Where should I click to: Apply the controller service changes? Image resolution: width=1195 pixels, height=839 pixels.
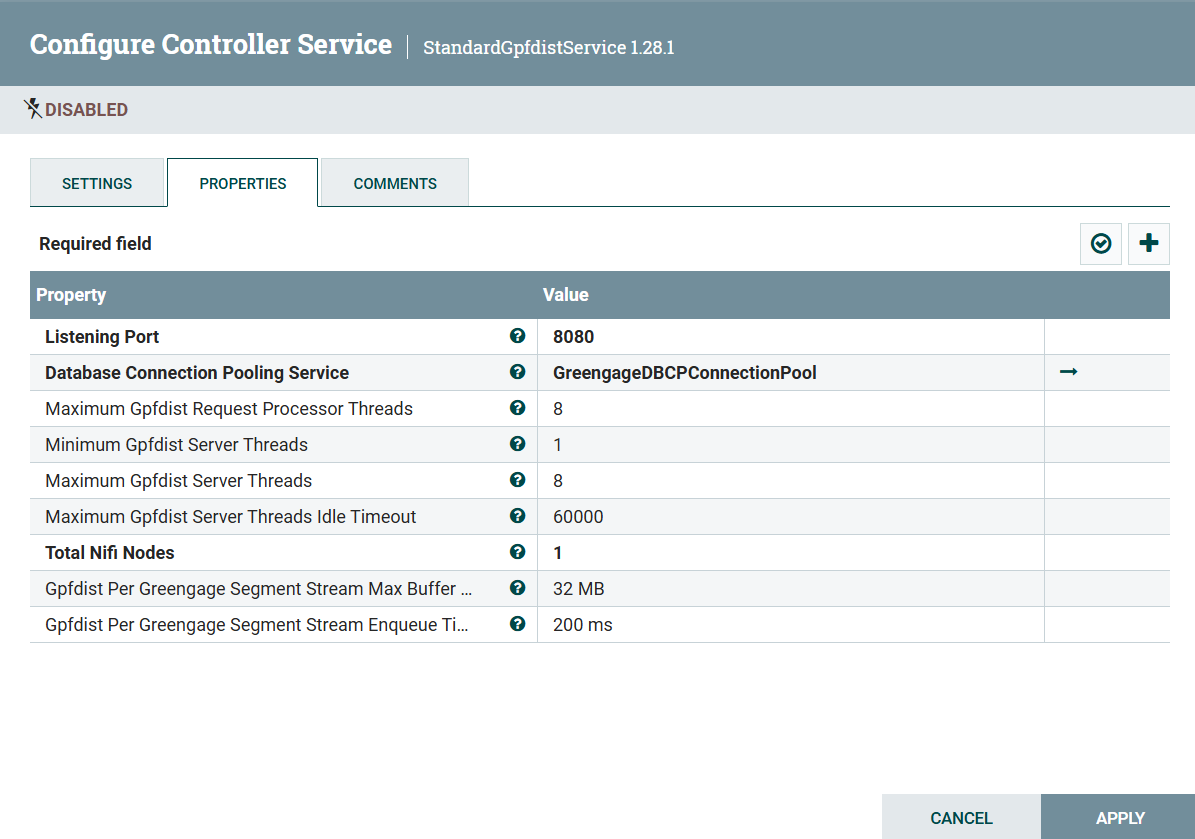1120,818
